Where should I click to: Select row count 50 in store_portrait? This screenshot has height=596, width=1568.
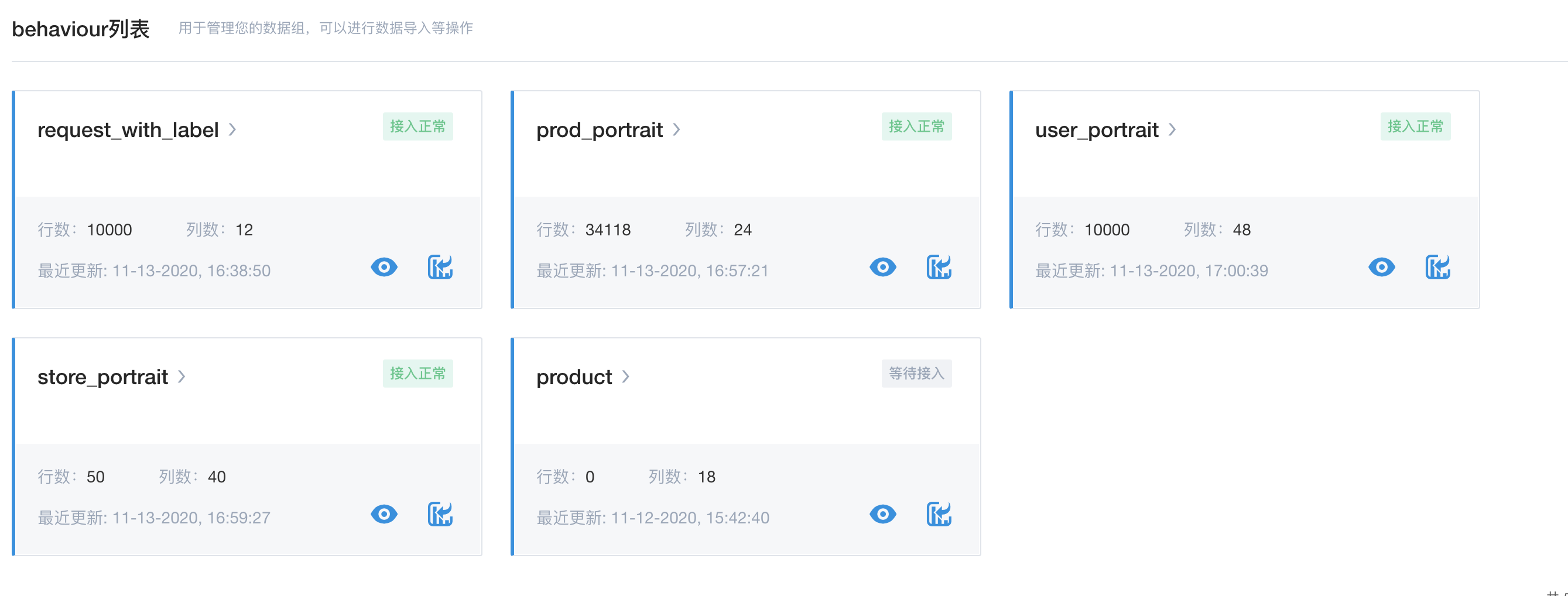(x=95, y=477)
